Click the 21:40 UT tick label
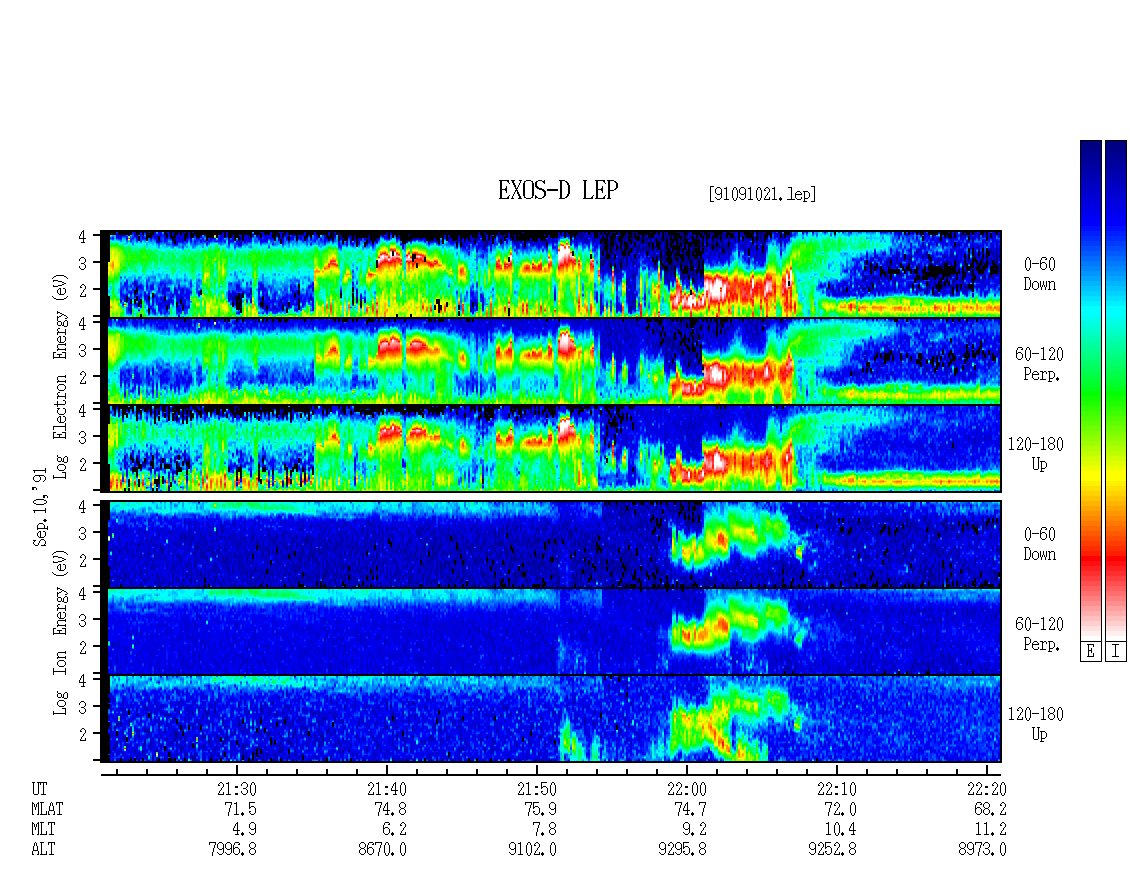The width and height of the screenshot is (1130, 875). (387, 789)
